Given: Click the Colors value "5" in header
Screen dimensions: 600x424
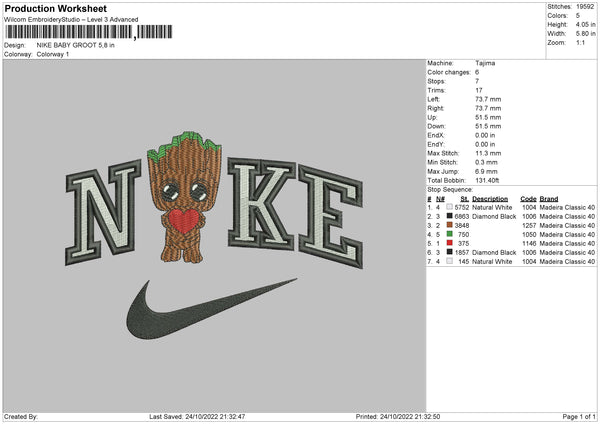Looking at the screenshot, I should (x=578, y=16).
